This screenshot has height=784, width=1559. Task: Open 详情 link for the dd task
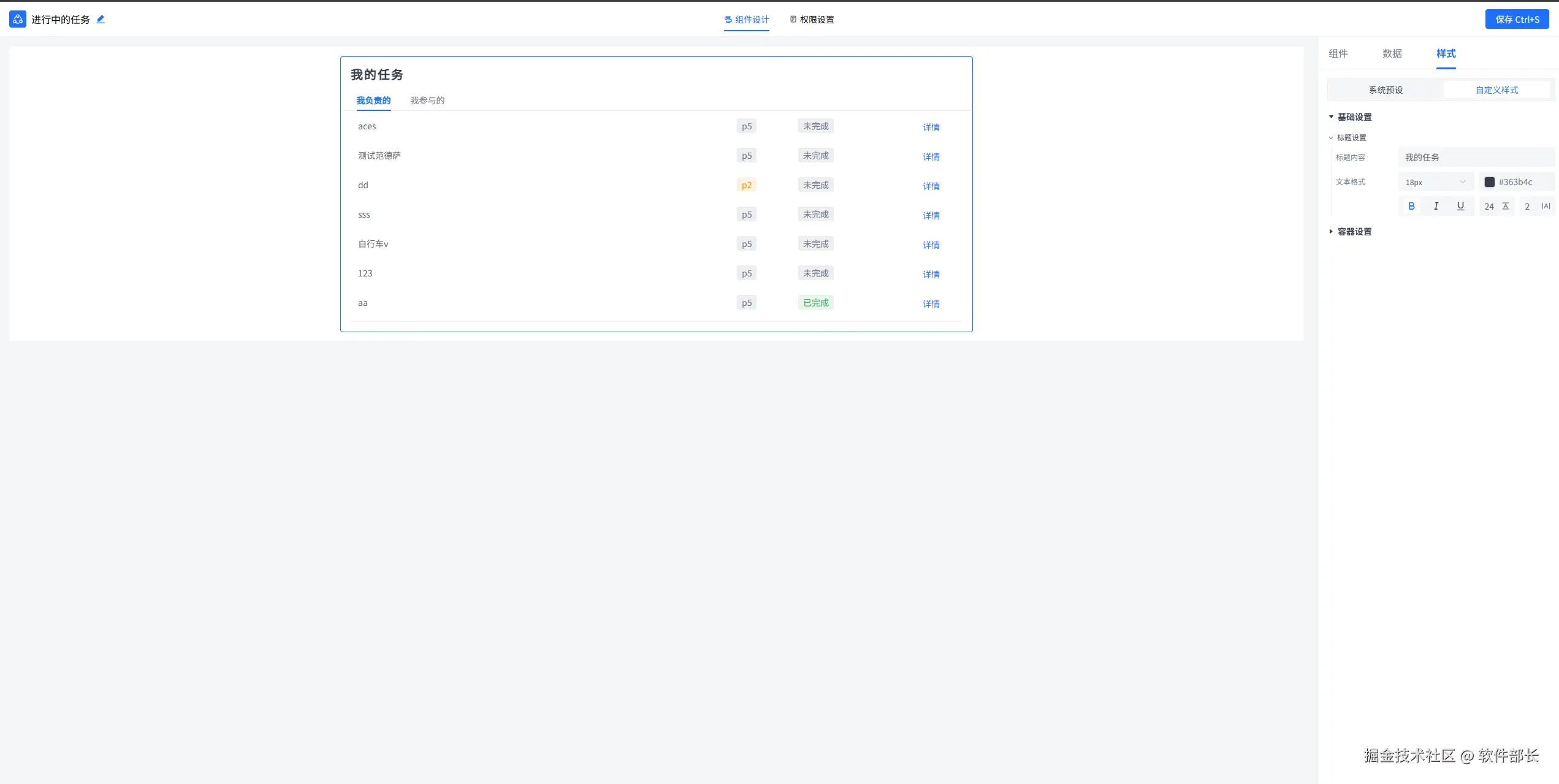[x=931, y=186]
